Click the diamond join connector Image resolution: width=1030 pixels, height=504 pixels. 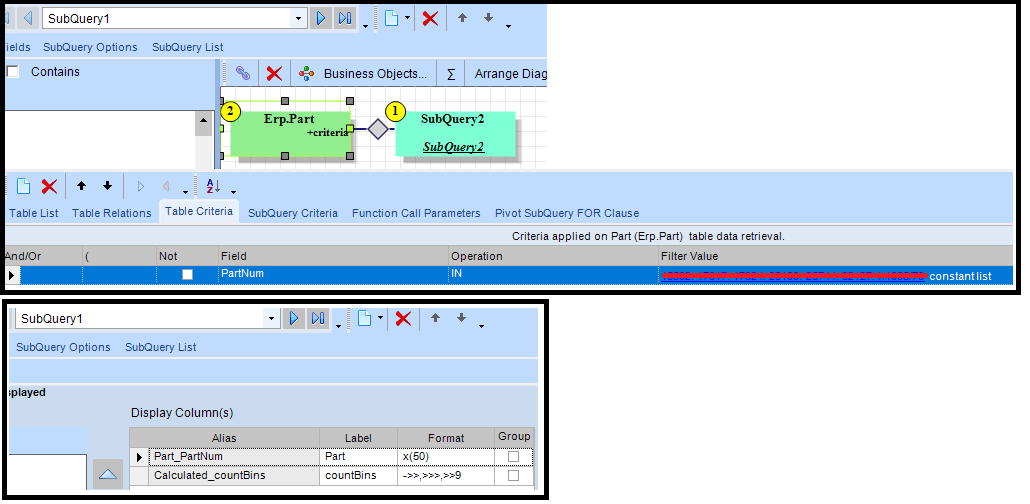(378, 129)
